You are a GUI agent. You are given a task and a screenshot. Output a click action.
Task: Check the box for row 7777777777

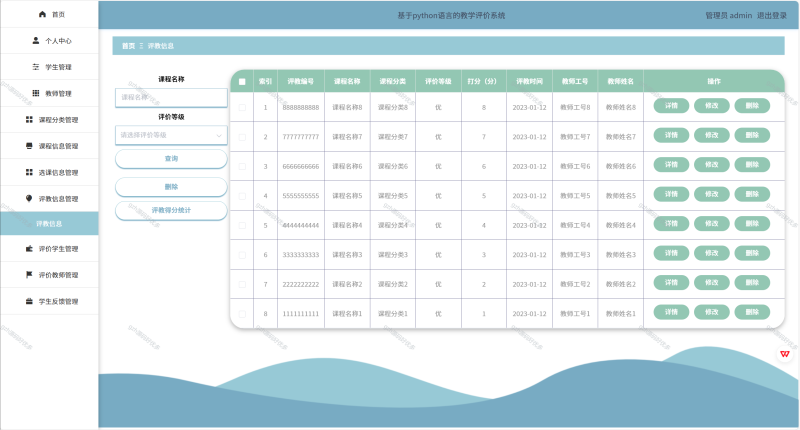click(242, 137)
